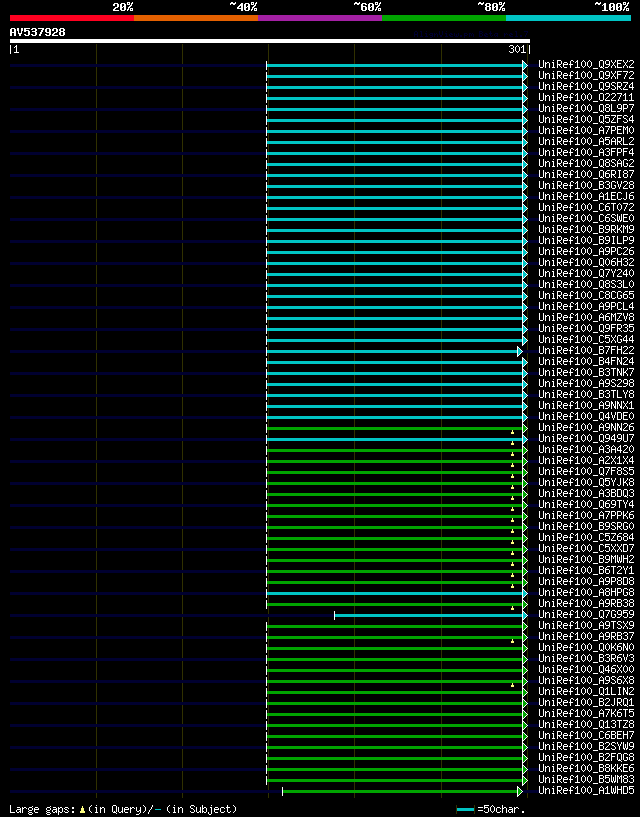Click the arrowhead ending the UniRef100_B7FH22 bar
This screenshot has height=817, width=640.
click(x=520, y=352)
